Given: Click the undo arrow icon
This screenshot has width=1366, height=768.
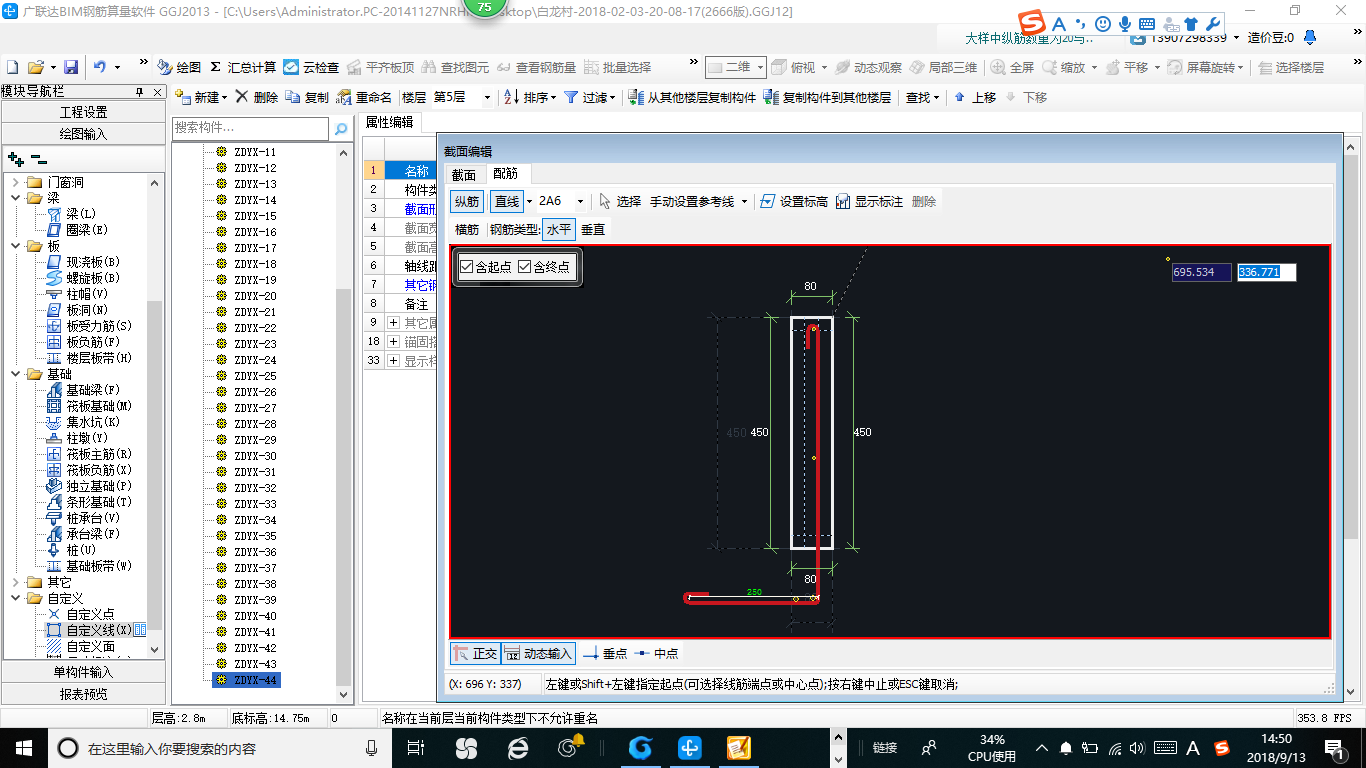Looking at the screenshot, I should coord(100,67).
